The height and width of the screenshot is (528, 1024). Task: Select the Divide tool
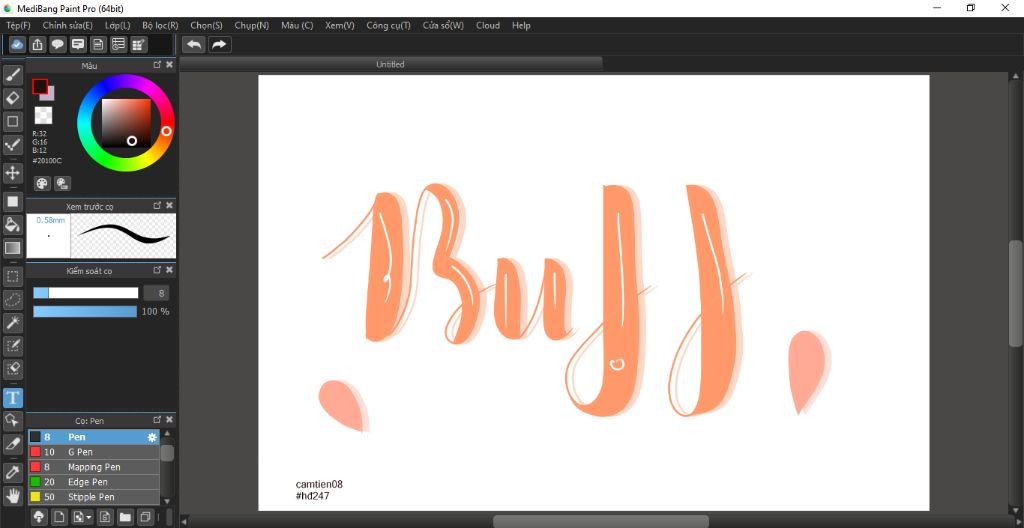[x=12, y=444]
